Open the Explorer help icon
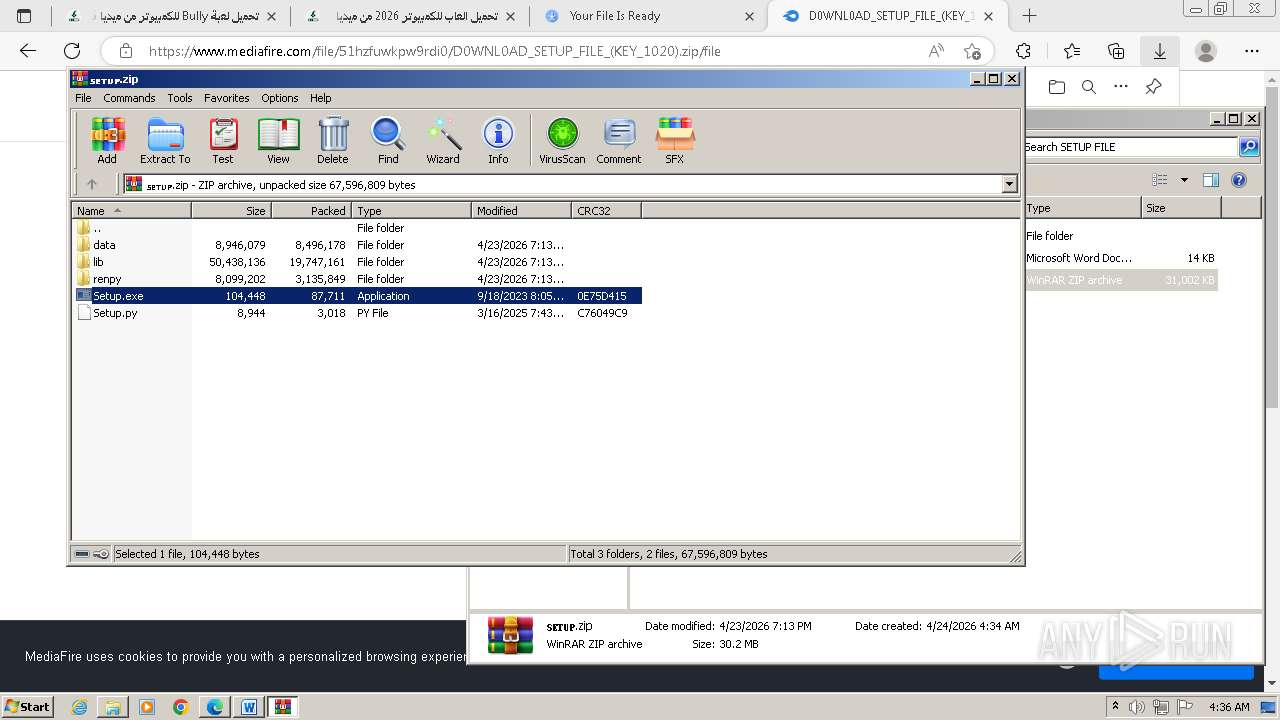The width and height of the screenshot is (1280, 720). coord(1239,180)
